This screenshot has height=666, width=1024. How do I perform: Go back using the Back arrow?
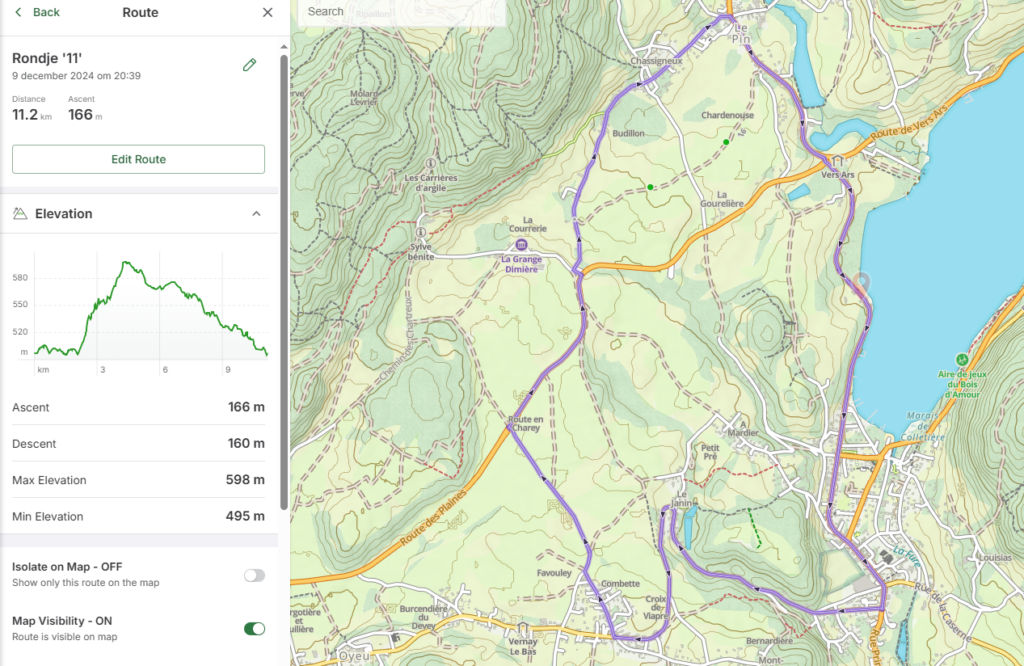point(37,13)
